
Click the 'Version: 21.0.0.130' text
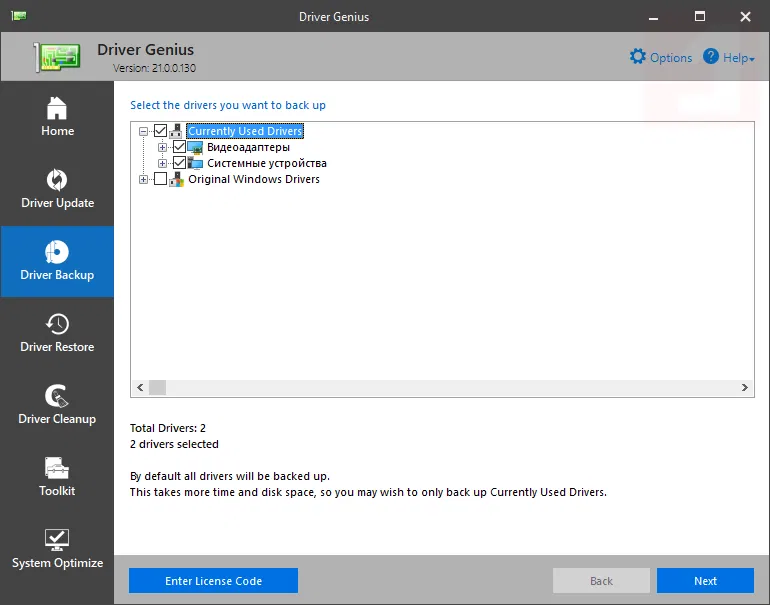[x=154, y=68]
